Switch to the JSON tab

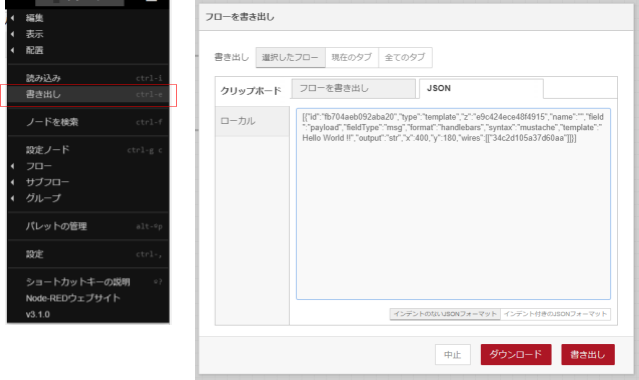481,88
